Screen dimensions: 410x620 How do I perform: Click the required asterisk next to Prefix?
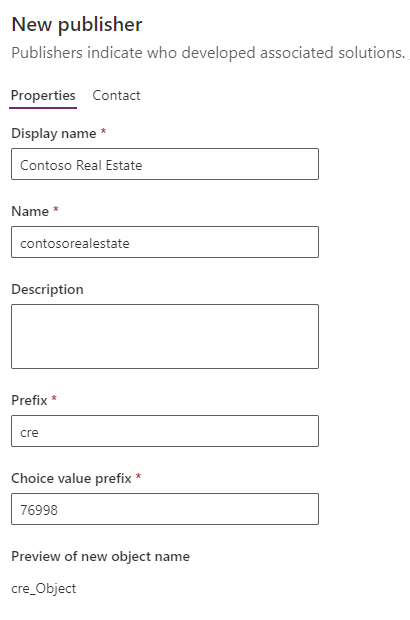pos(54,399)
